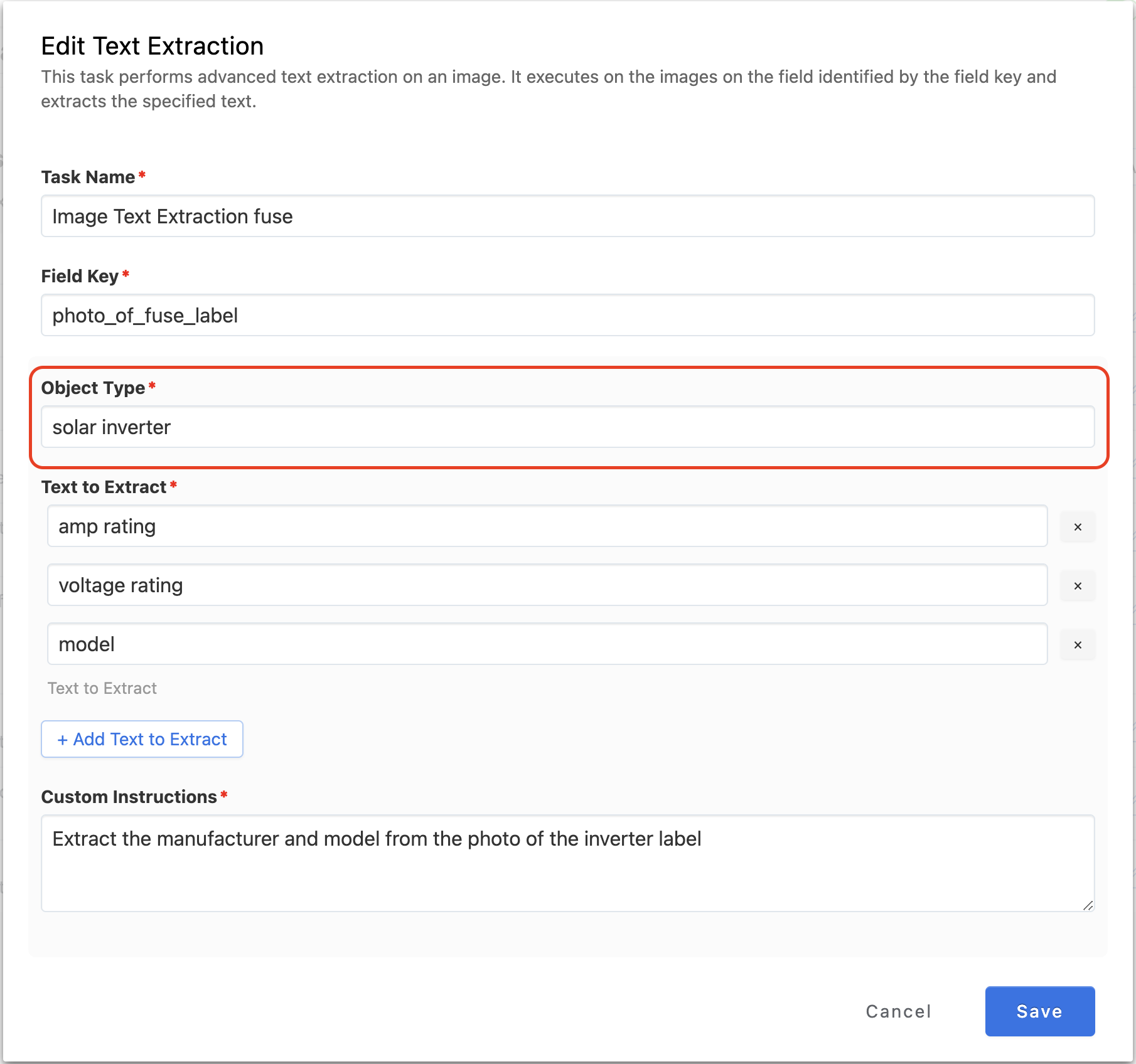Remove the amp rating extraction entry

(1078, 527)
